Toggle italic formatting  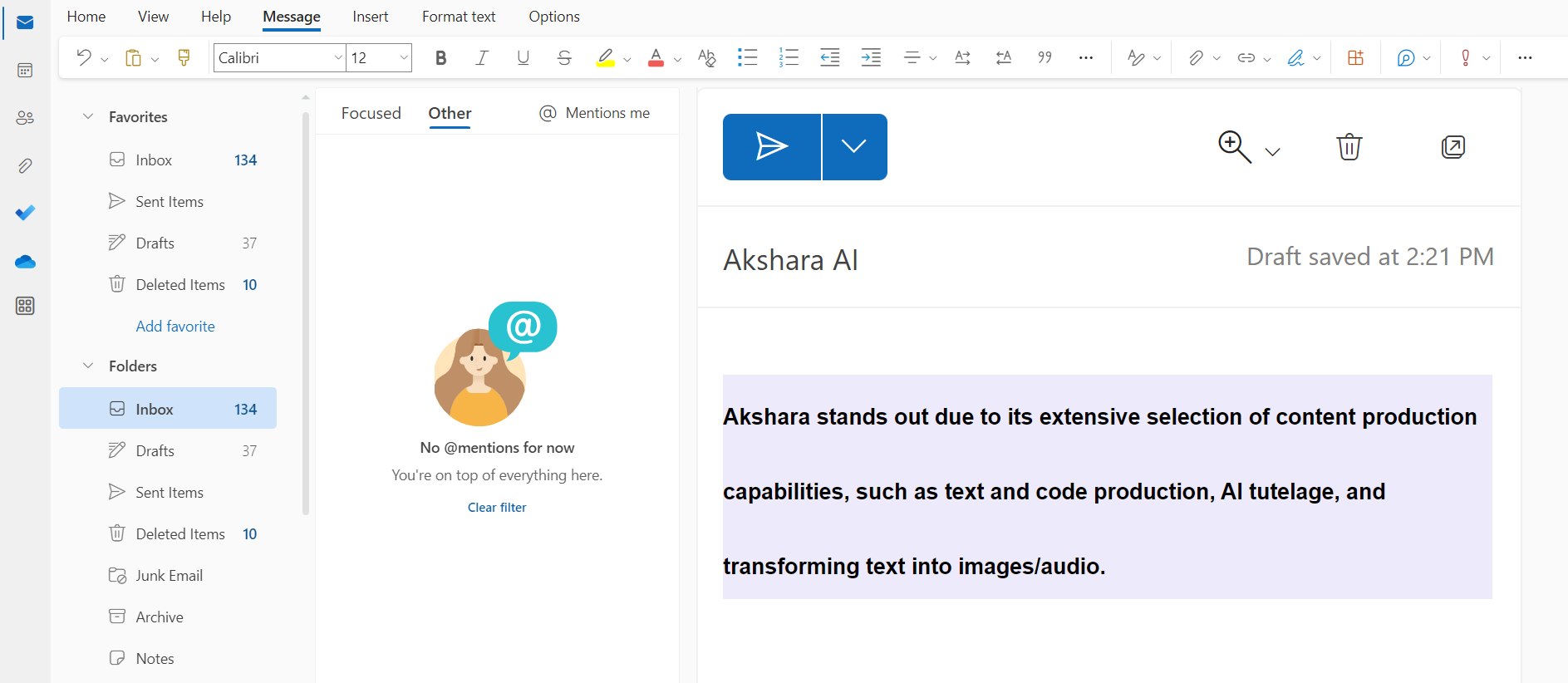481,57
